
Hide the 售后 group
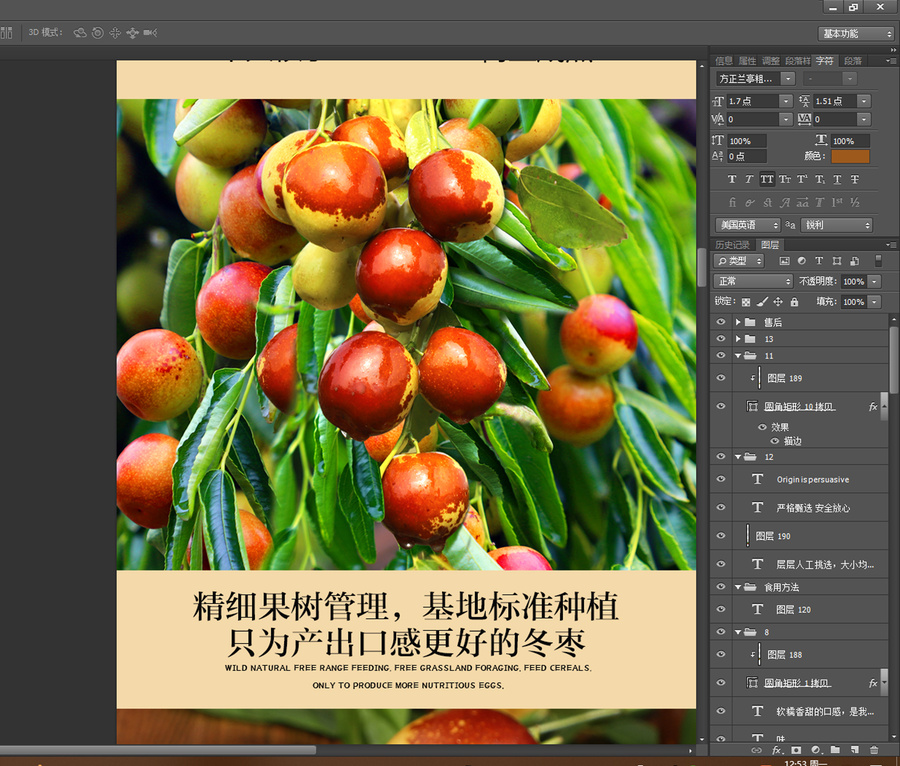tap(721, 322)
